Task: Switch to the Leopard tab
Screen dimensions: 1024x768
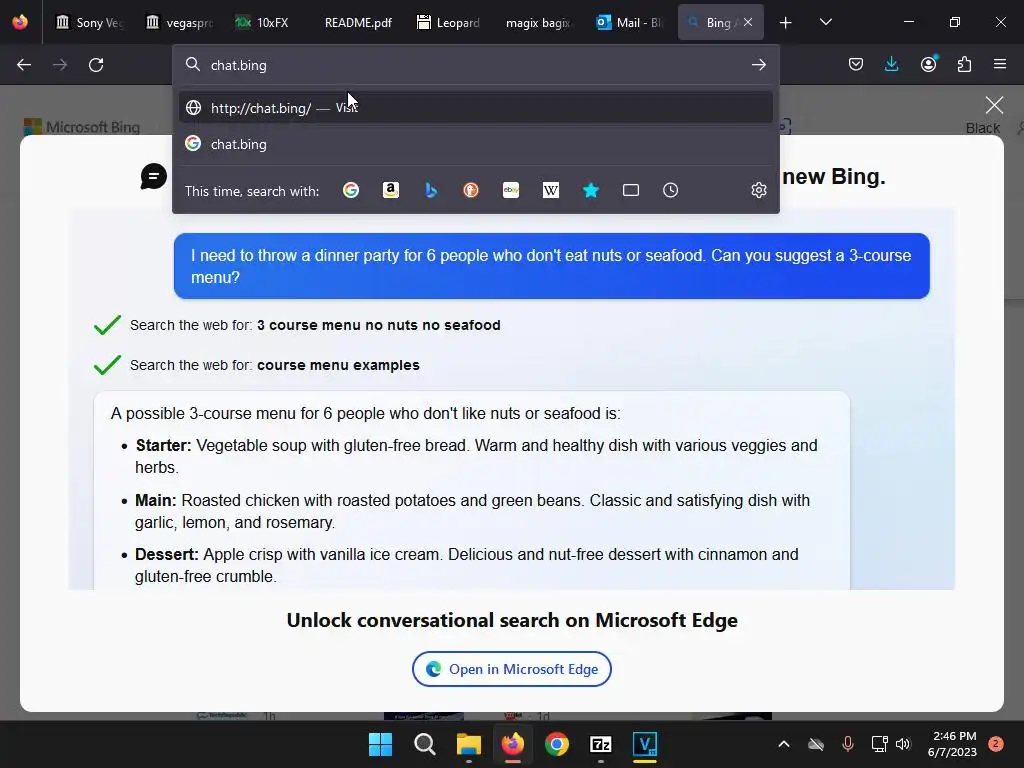Action: [448, 22]
